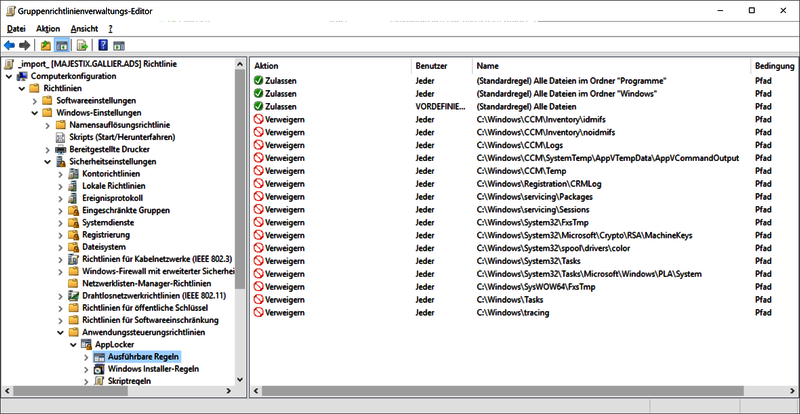Select the C:\Windows\SysWOW64\FxsTmp rule
This screenshot has height=414, width=800.
[536, 287]
